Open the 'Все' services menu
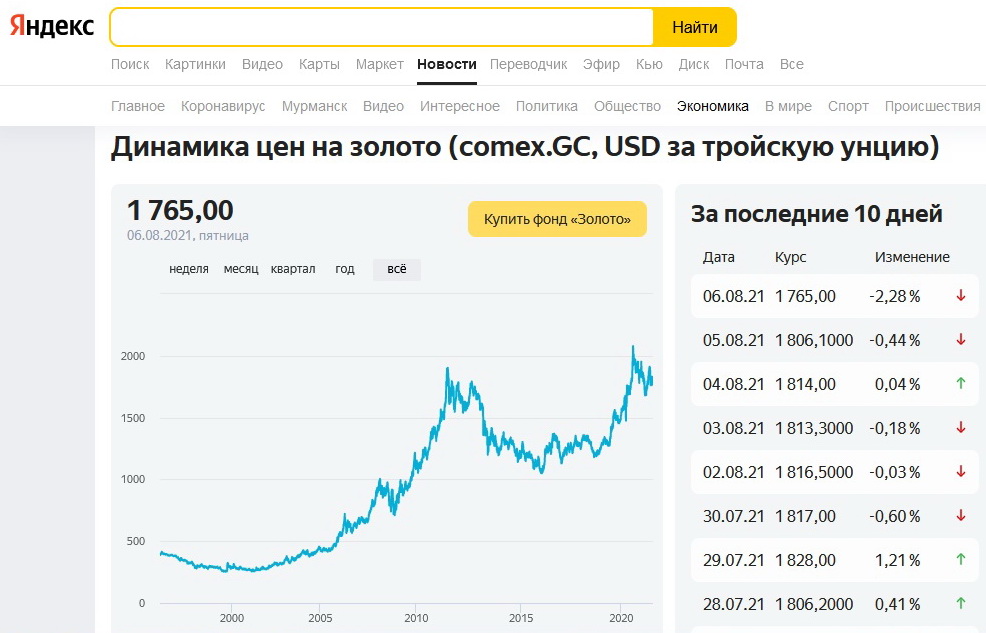Image resolution: width=986 pixels, height=633 pixels. (791, 64)
